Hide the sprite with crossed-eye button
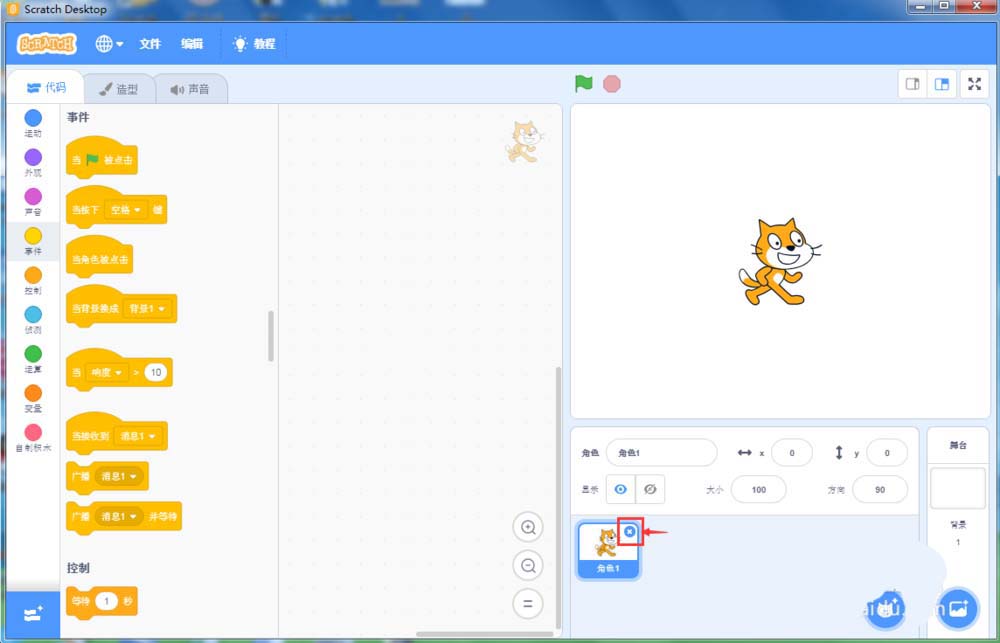The image size is (1000, 643). (x=650, y=490)
